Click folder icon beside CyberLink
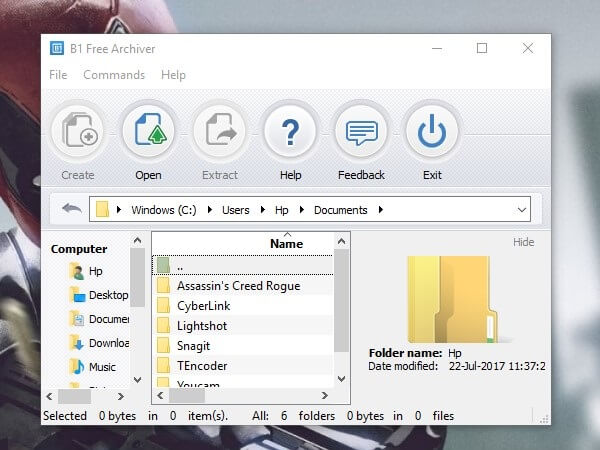The height and width of the screenshot is (450, 600). 163,305
